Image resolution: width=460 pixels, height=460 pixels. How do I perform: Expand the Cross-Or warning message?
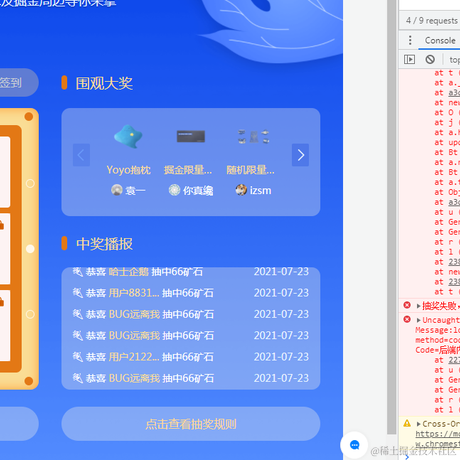click(418, 424)
